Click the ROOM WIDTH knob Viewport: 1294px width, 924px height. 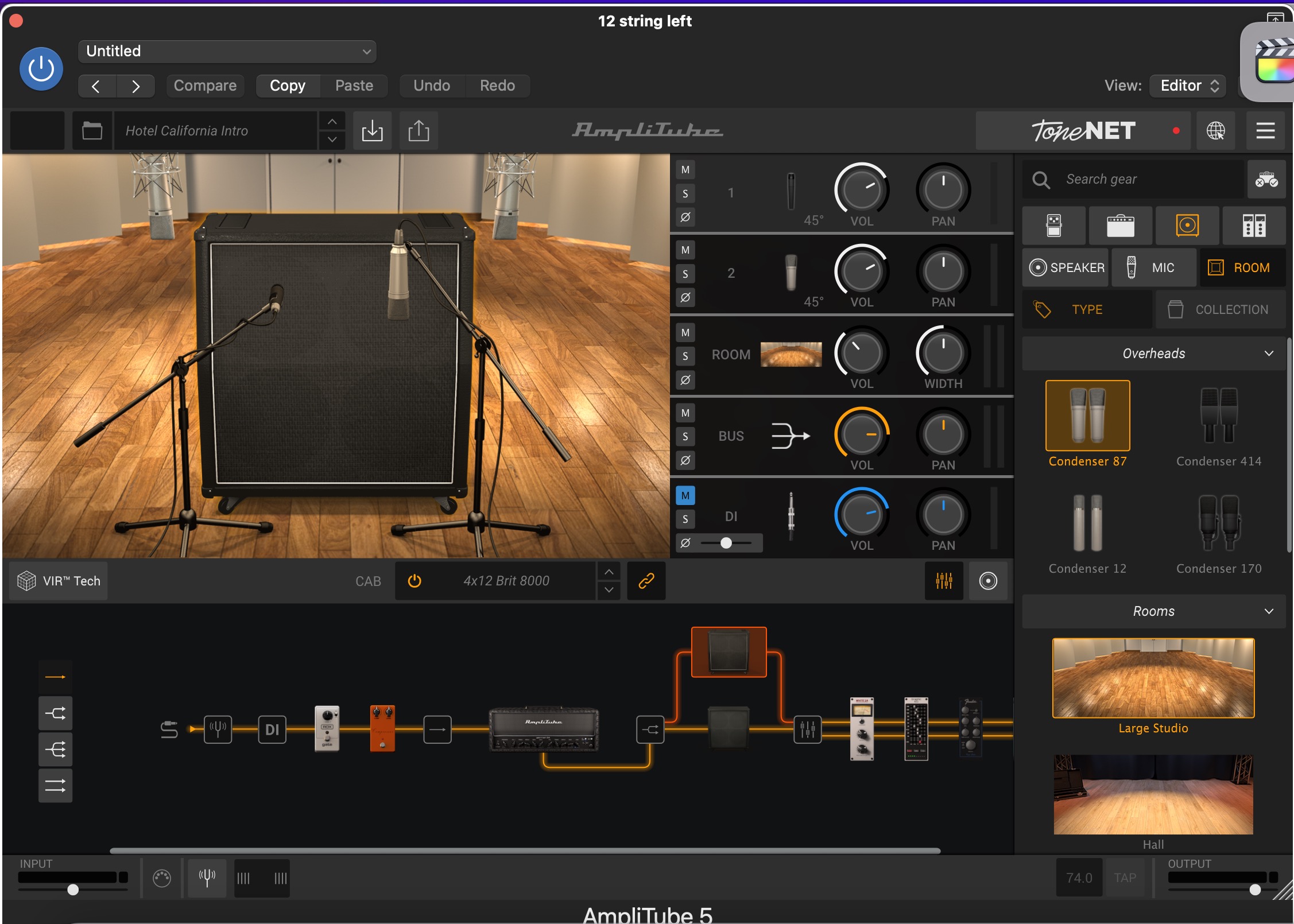(943, 352)
